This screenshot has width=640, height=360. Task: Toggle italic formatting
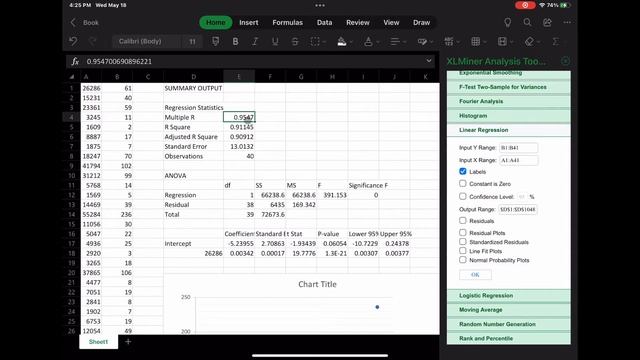coord(255,41)
